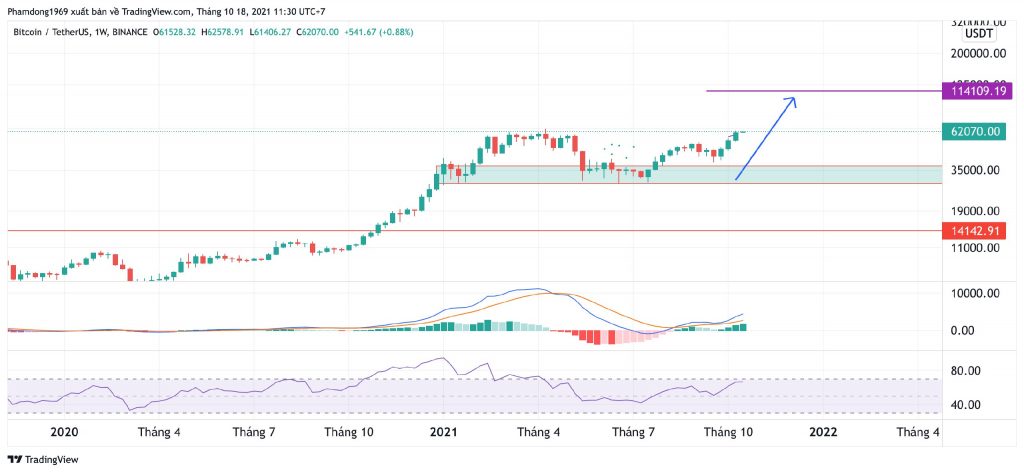Click the blue upward trend arrow
This screenshot has height=473, width=1024.
point(765,139)
